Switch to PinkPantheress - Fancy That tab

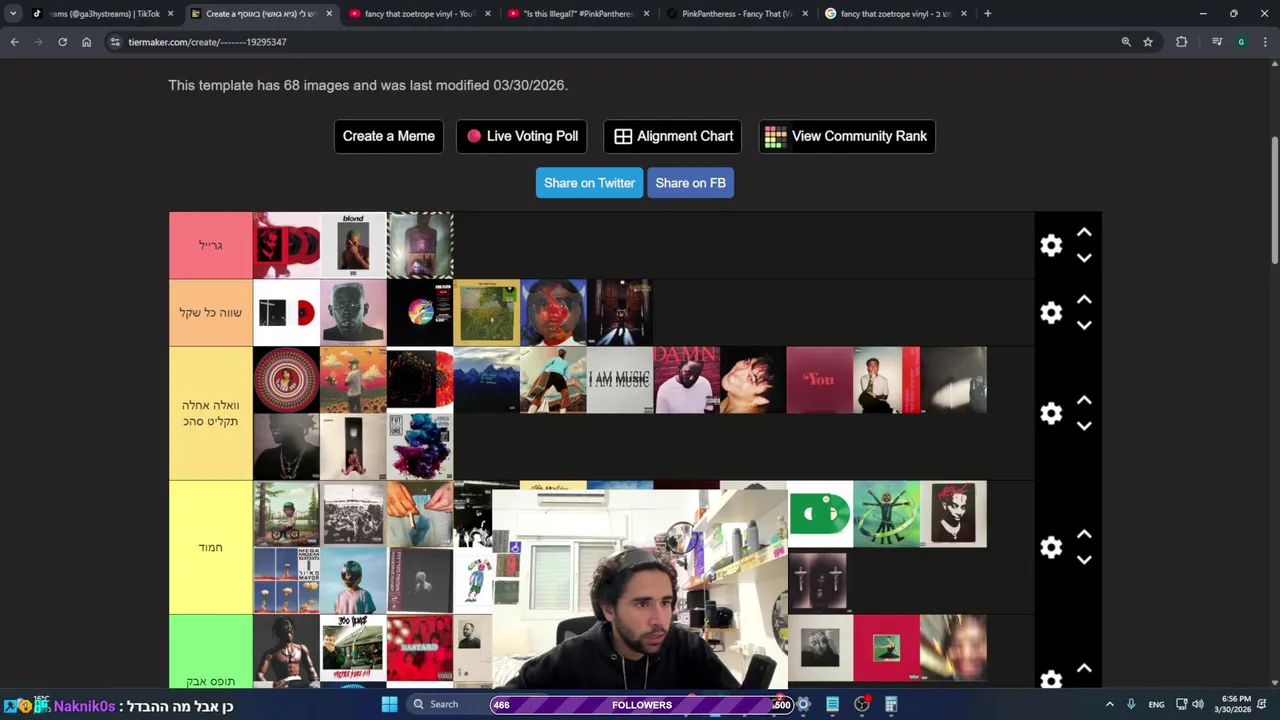point(737,14)
